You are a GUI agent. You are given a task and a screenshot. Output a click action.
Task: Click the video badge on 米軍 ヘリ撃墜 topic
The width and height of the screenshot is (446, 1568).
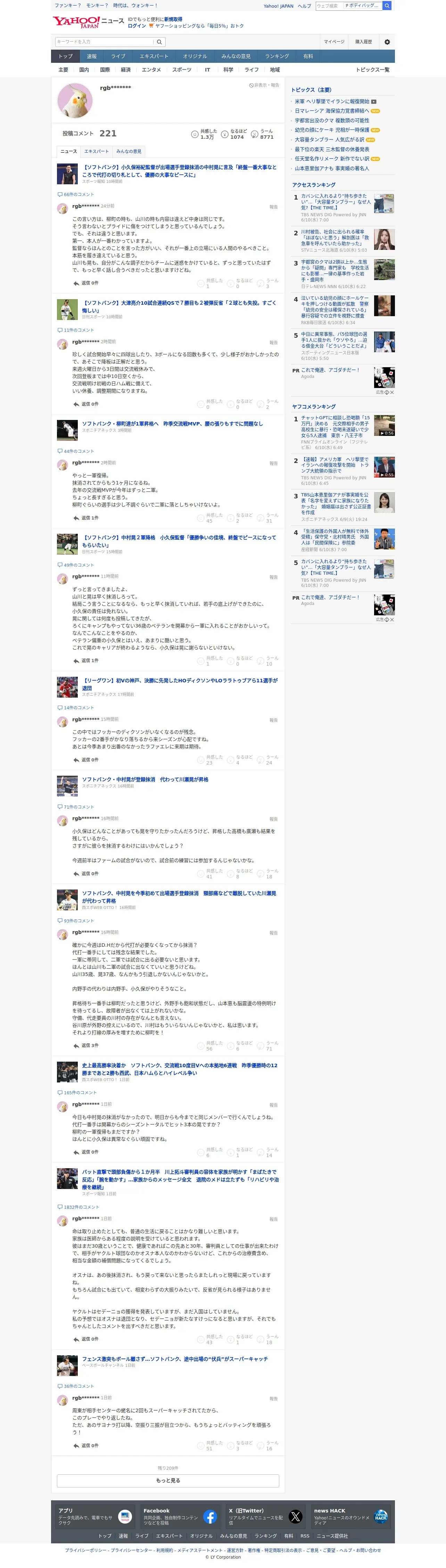click(x=373, y=102)
